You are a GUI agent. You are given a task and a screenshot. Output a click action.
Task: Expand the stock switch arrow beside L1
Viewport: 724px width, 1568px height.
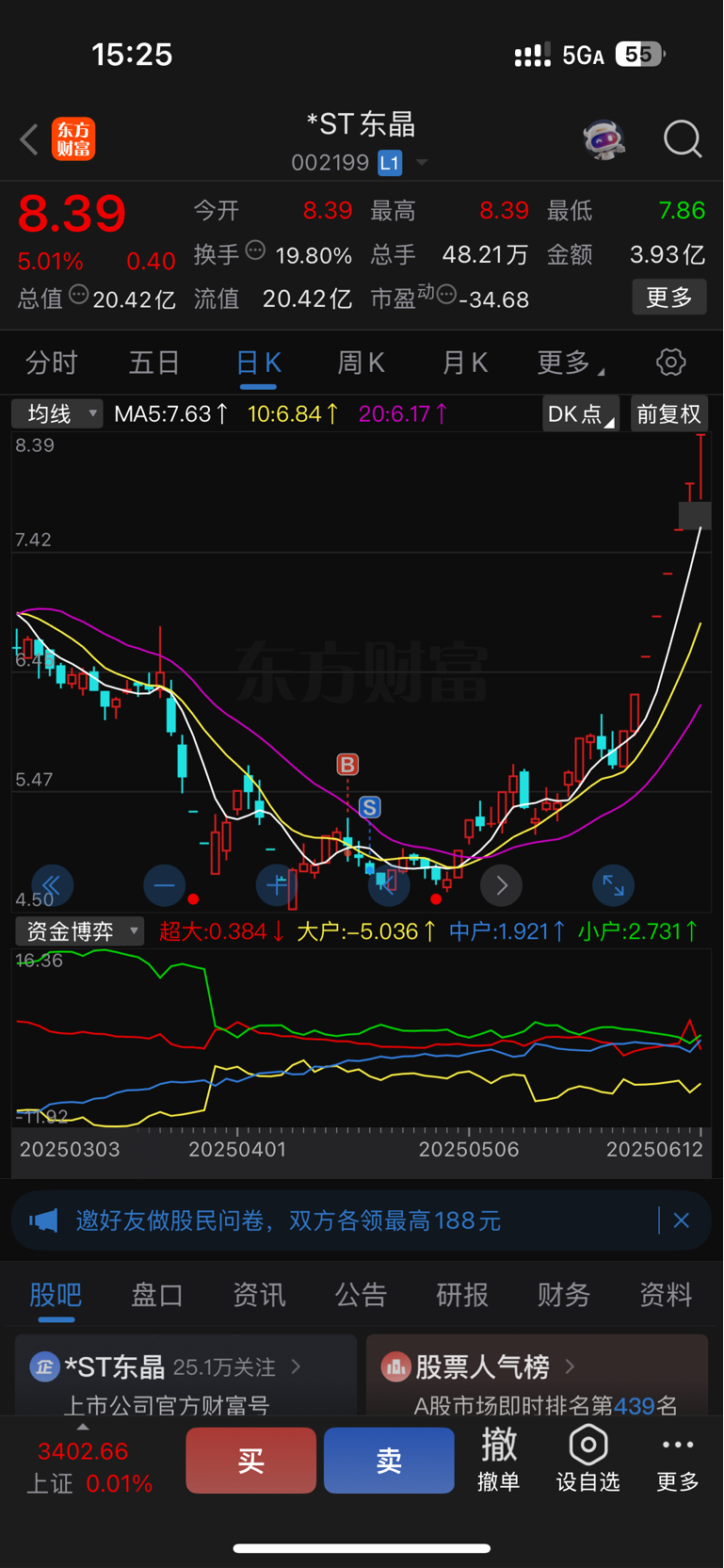pos(422,163)
